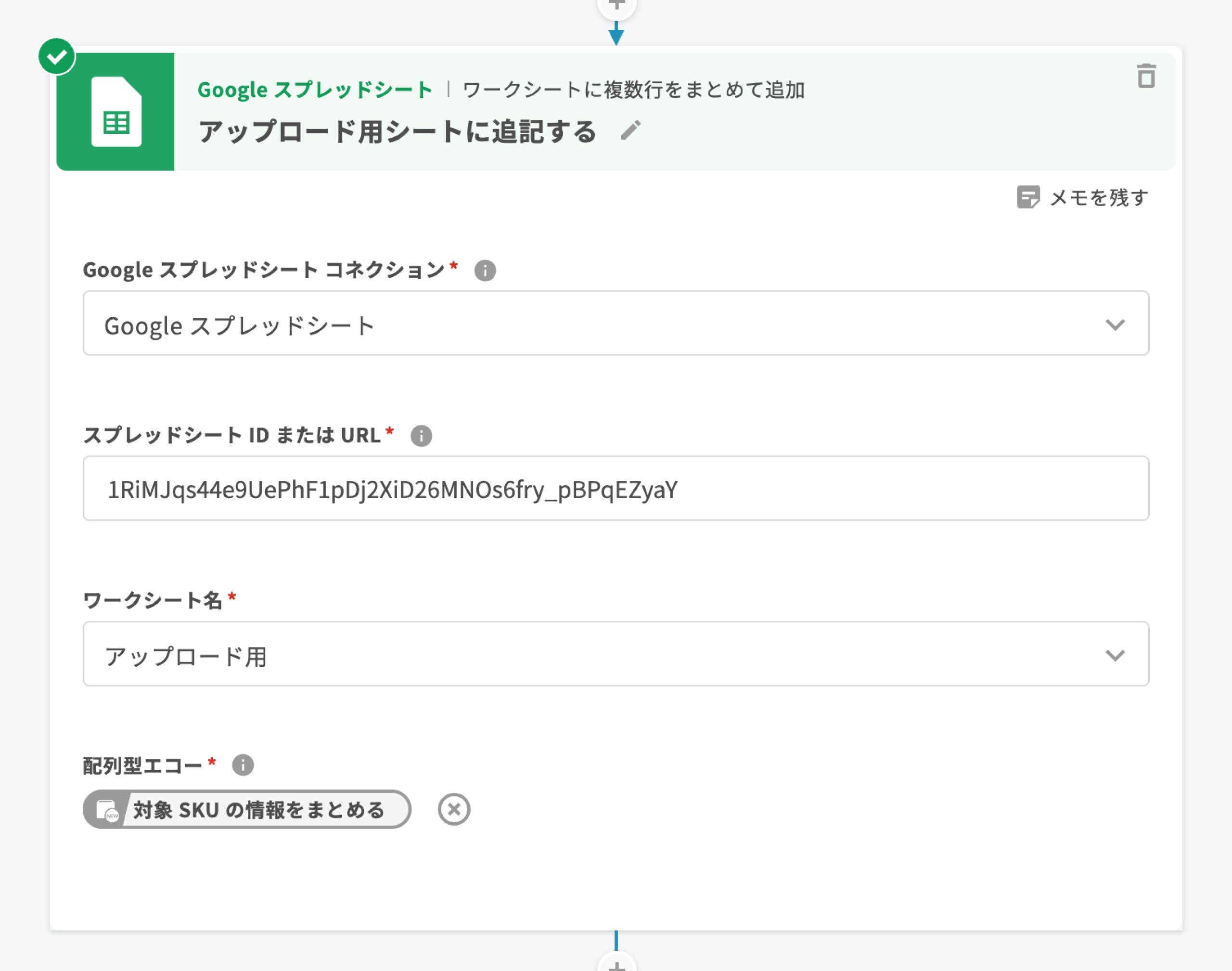
Task: Click the green checkmark status badge
Action: click(x=56, y=56)
